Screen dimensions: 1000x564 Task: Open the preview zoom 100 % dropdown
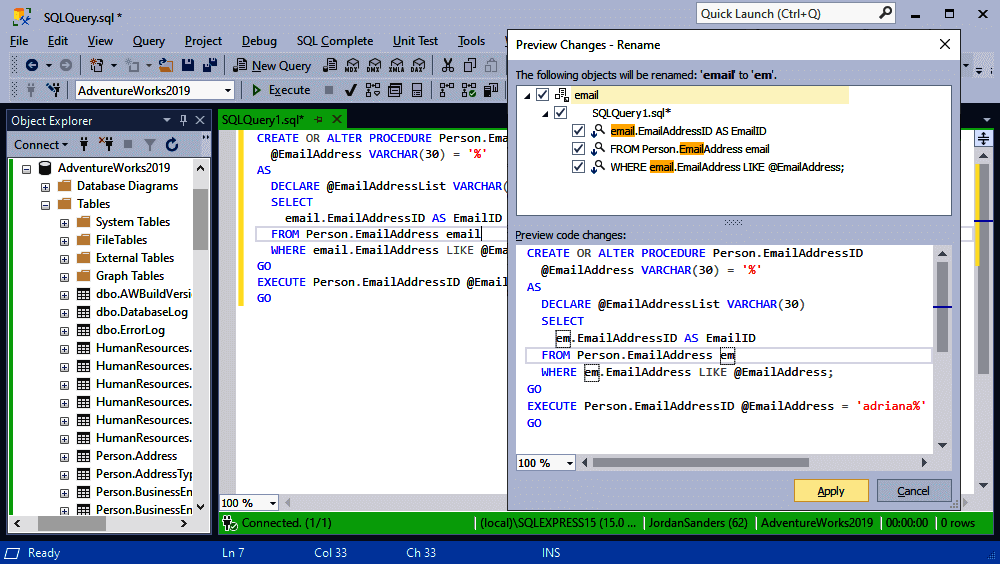point(570,463)
